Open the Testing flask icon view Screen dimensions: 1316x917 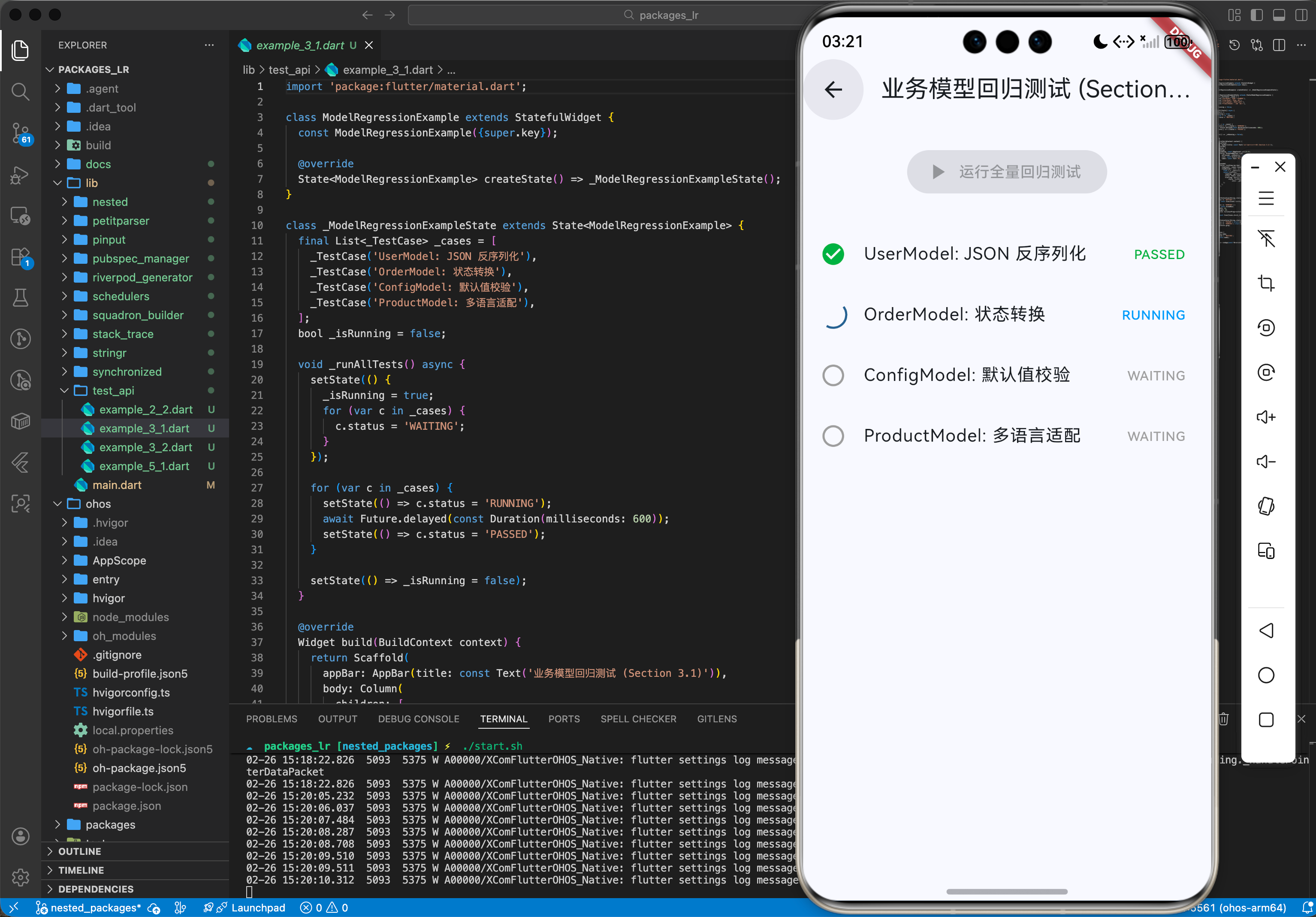click(21, 298)
